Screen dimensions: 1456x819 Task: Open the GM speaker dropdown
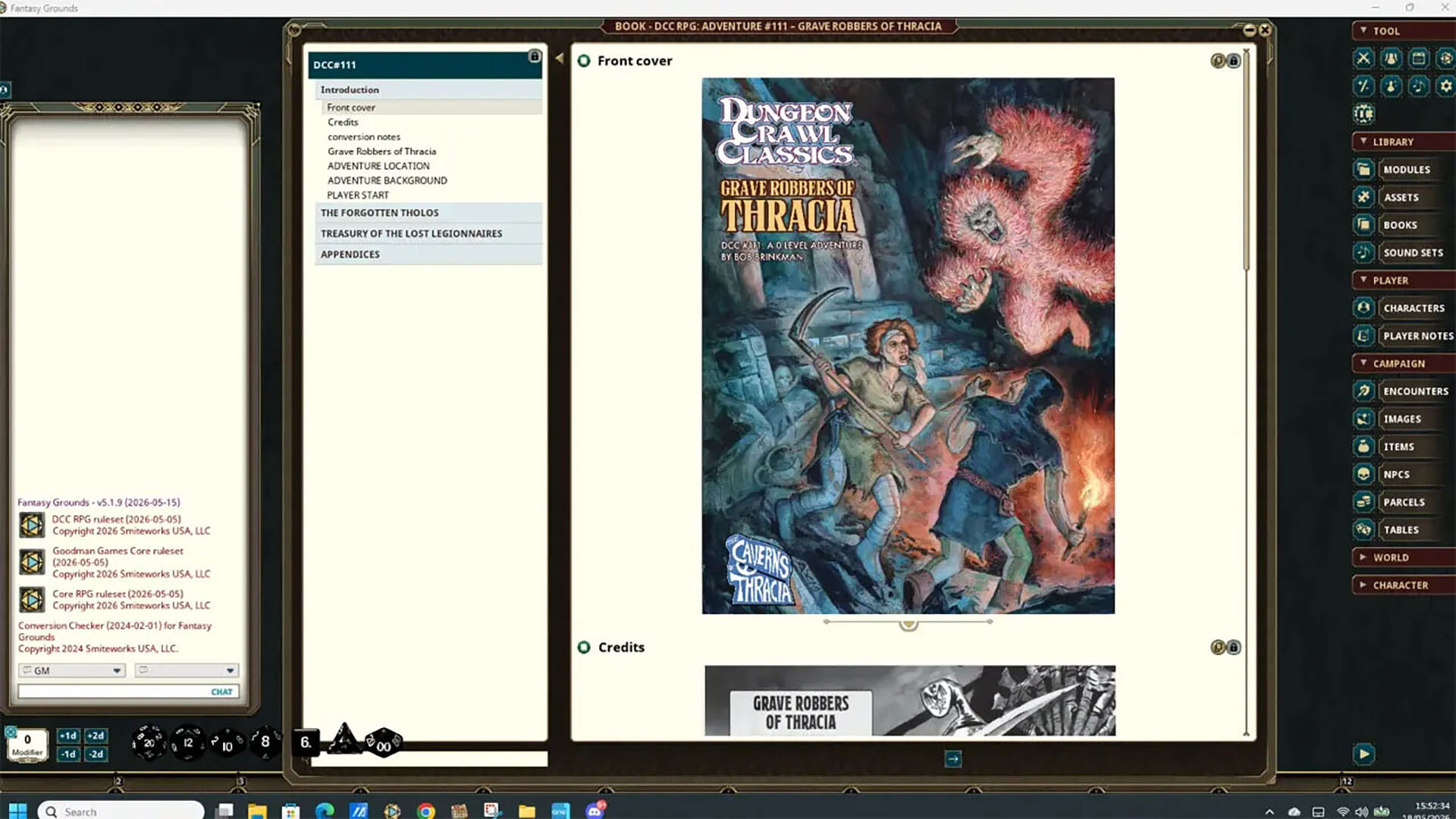point(72,670)
